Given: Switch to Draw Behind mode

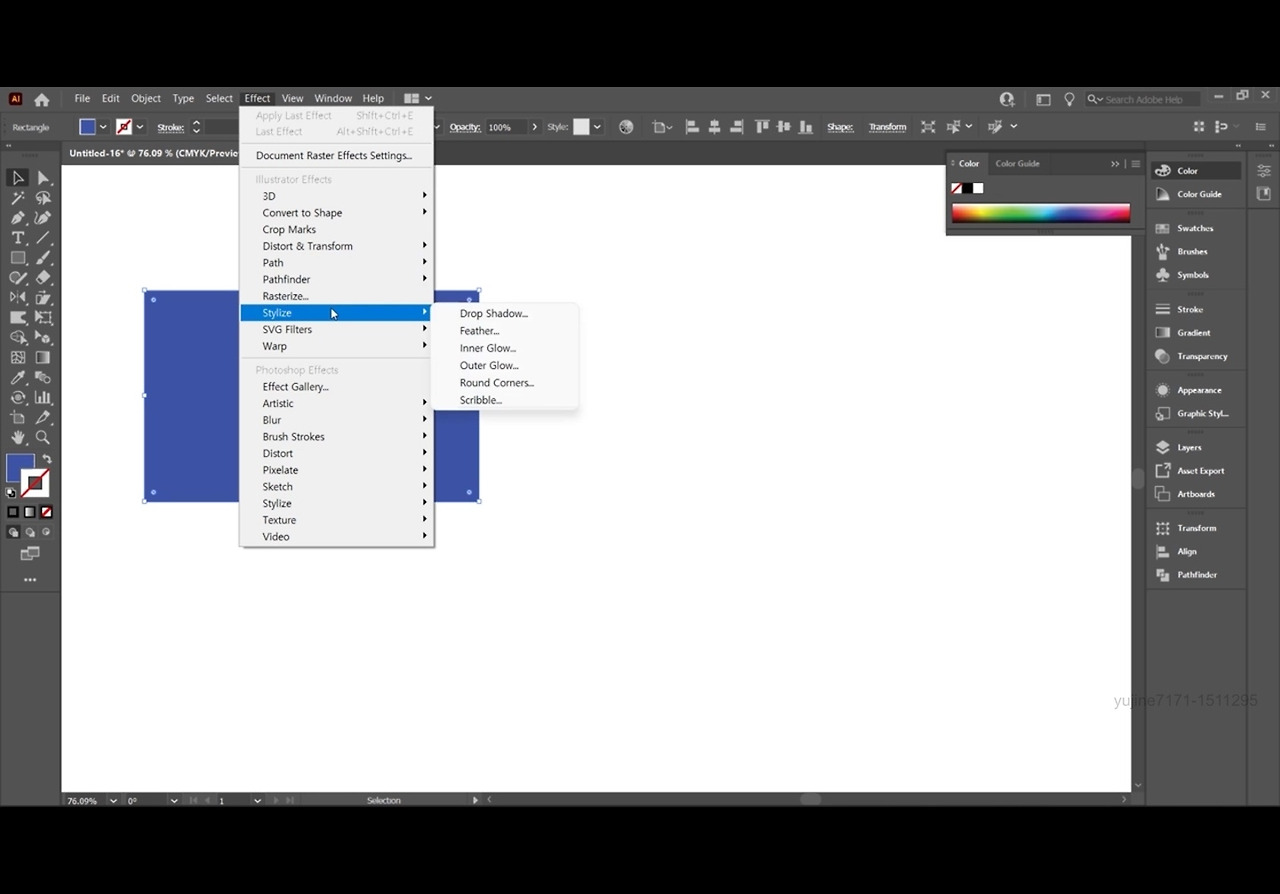Looking at the screenshot, I should click(x=30, y=532).
